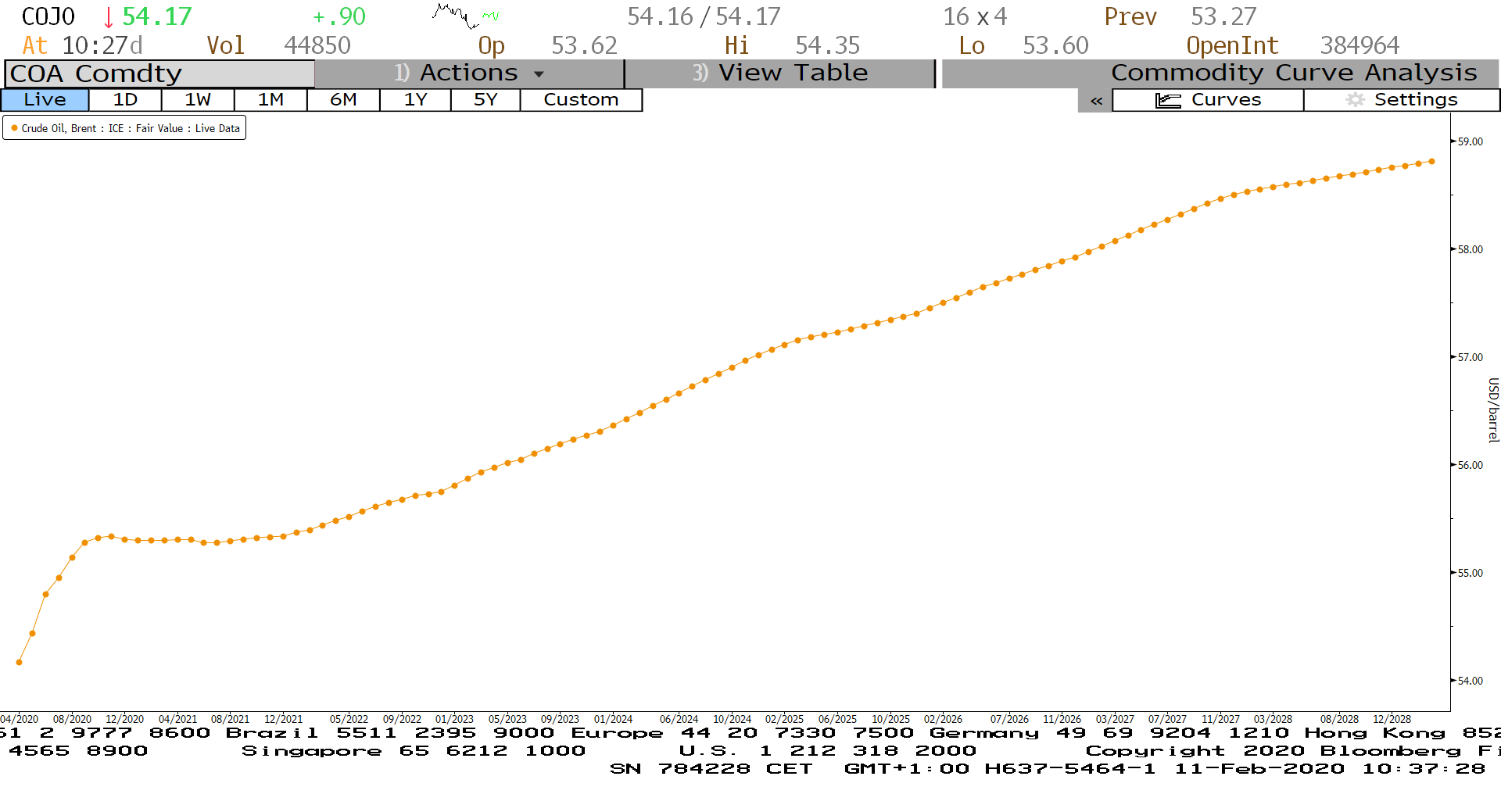The width and height of the screenshot is (1501, 812).
Task: Click the COA Comdty command field
Action: point(159,73)
